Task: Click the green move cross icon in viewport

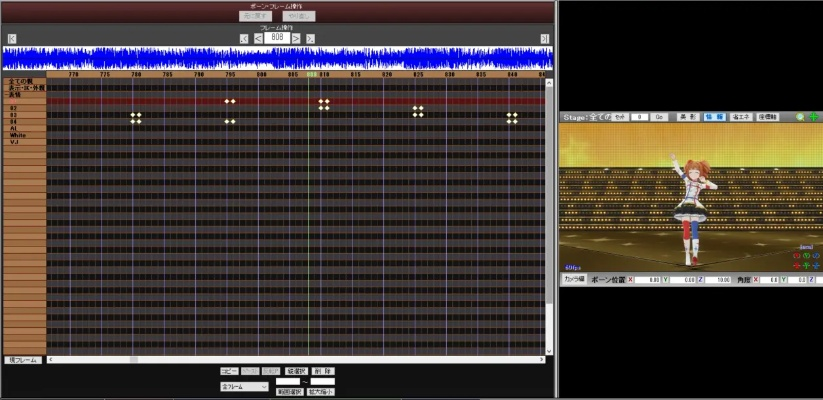Action: [x=813, y=117]
